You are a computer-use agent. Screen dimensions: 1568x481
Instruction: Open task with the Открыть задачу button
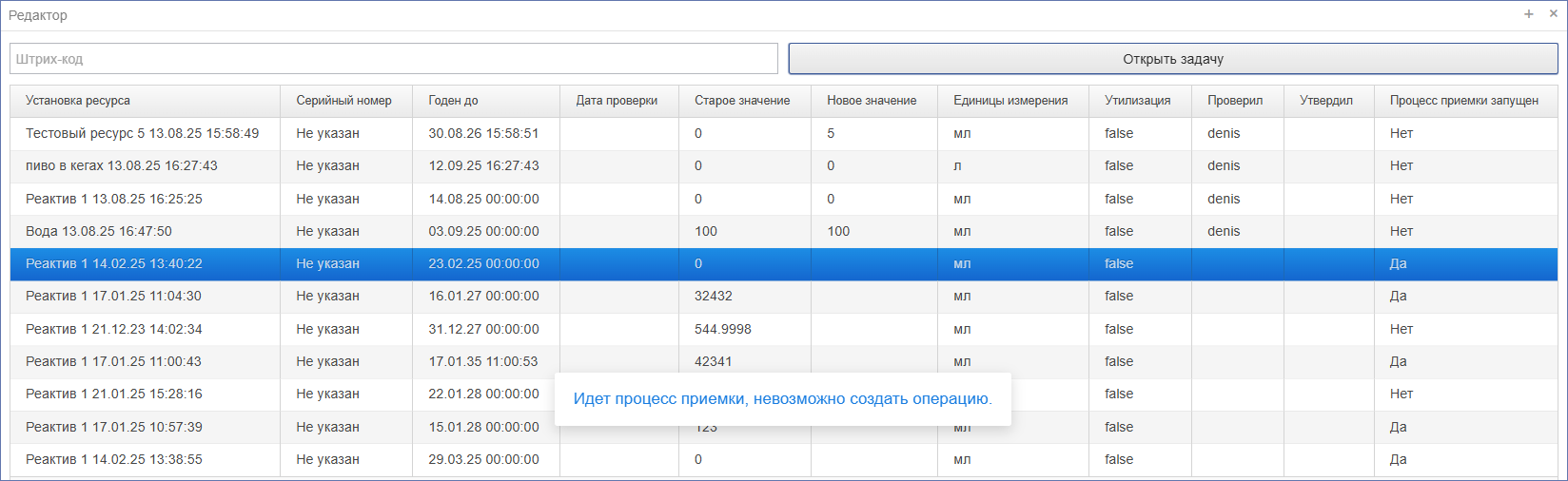pyautogui.click(x=1173, y=59)
